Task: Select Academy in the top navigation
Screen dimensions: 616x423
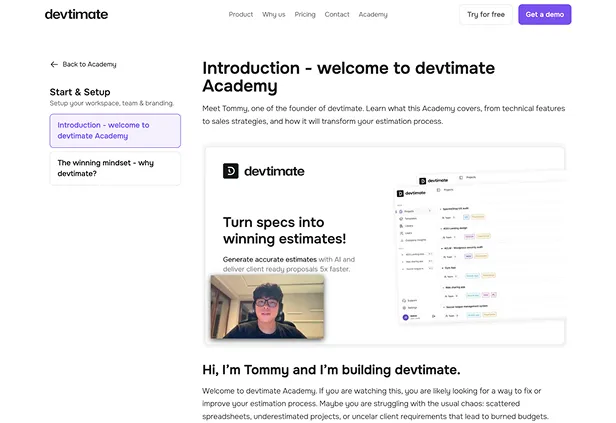Action: (373, 15)
